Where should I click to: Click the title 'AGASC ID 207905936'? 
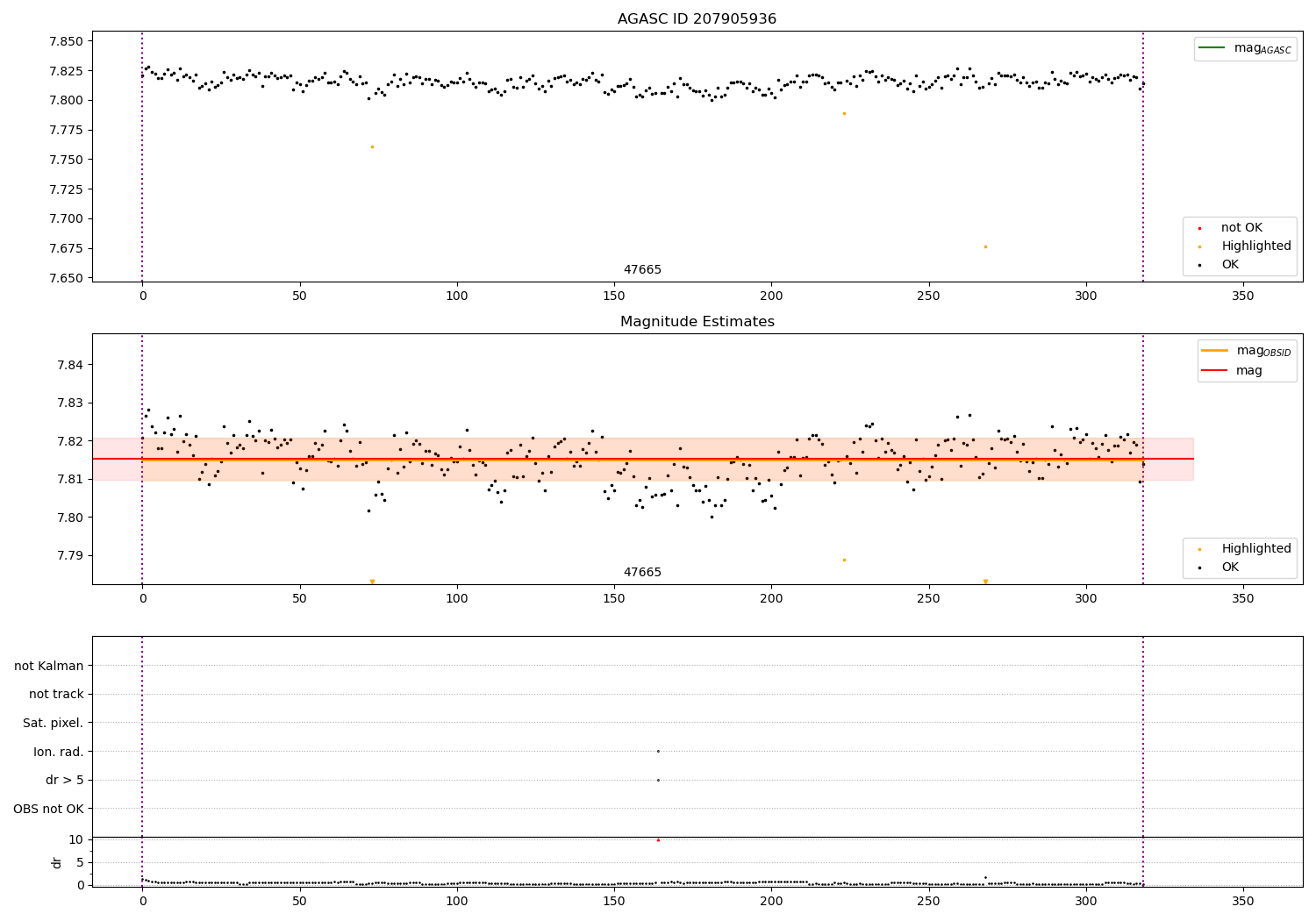(697, 19)
